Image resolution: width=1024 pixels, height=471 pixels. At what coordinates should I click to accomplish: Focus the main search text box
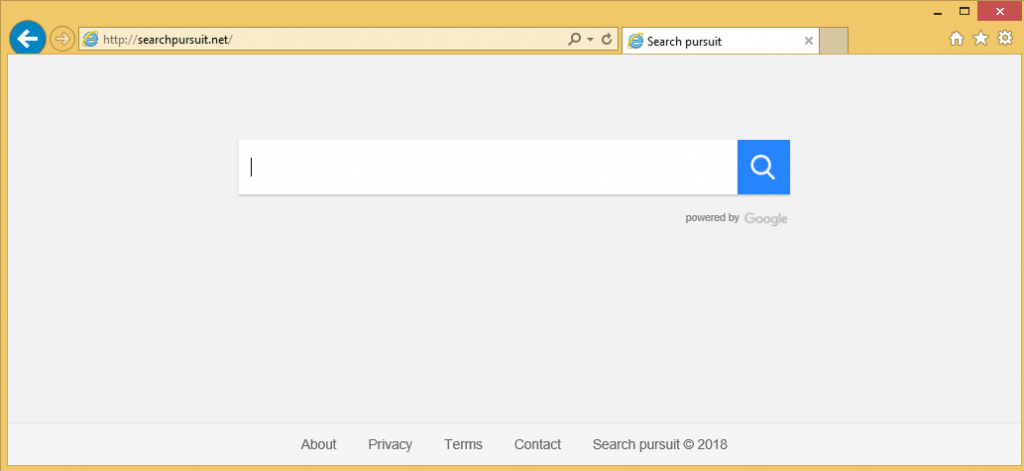point(487,167)
